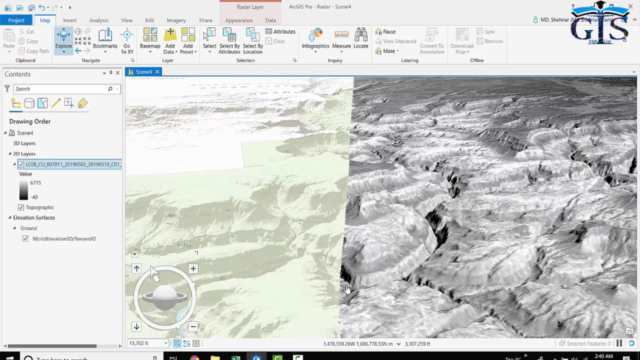Click the Locate binoculars tool
The image size is (640, 360).
[x=361, y=39]
